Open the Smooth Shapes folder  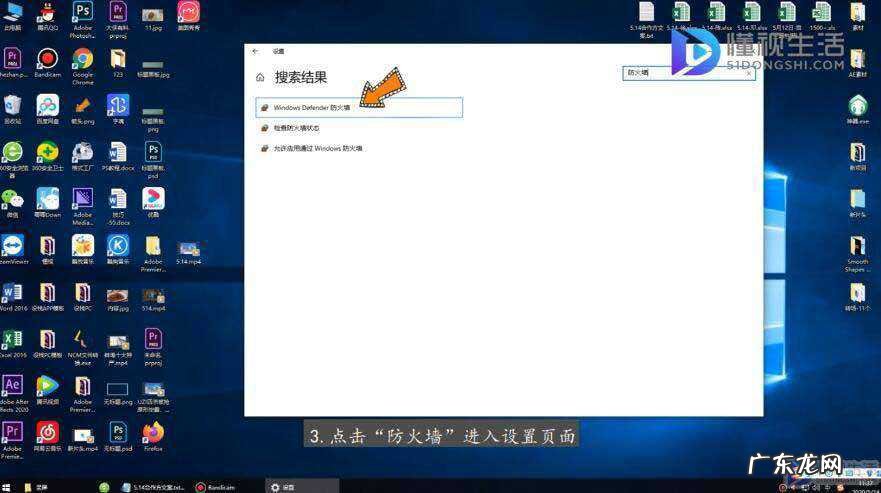[857, 254]
